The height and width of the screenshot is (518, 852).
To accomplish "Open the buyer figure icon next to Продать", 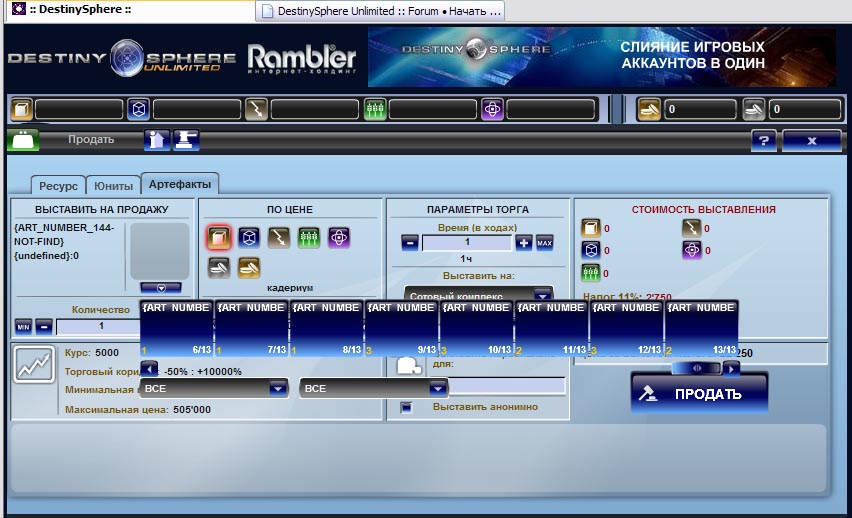I will (x=156, y=140).
